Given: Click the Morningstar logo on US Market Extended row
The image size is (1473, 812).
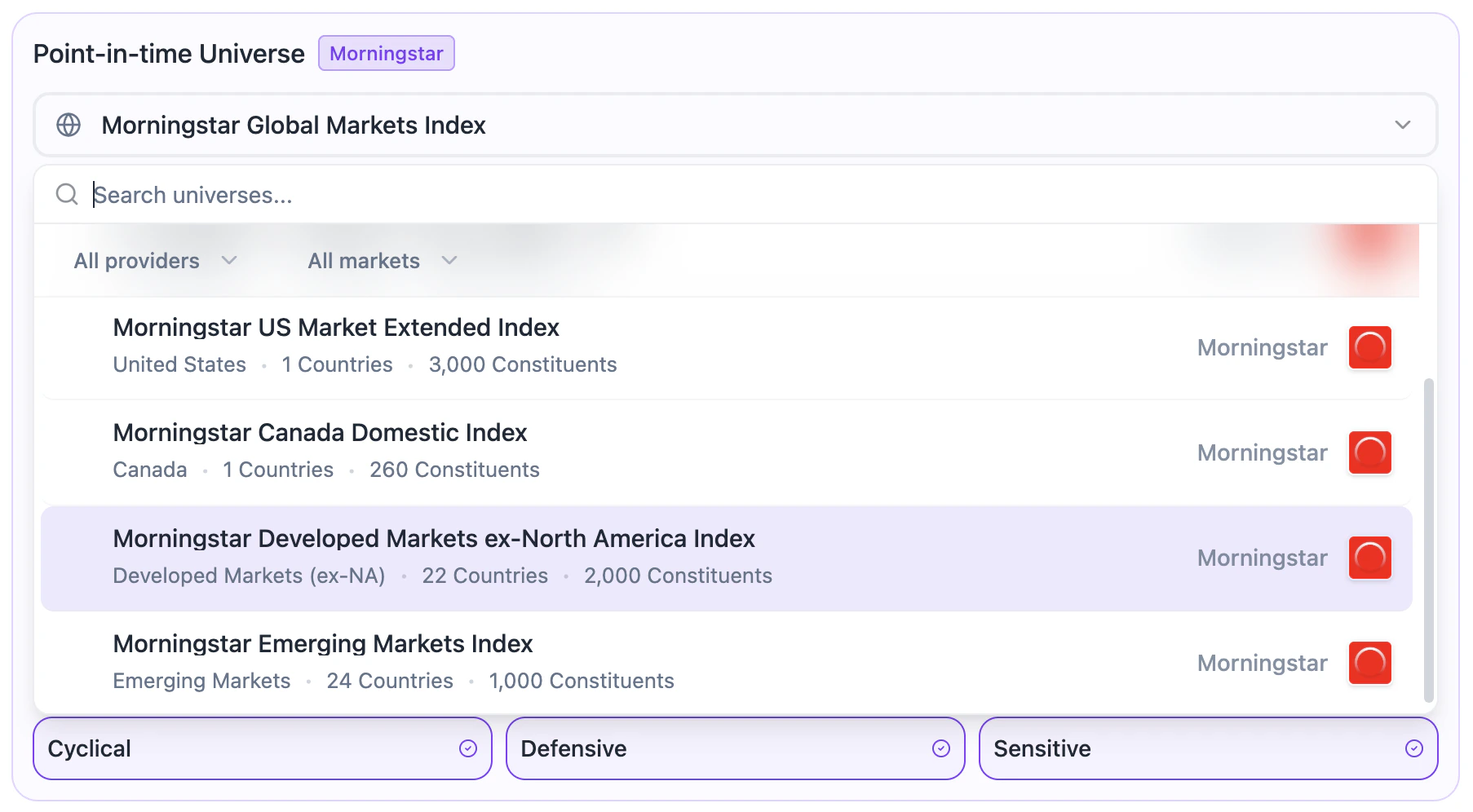Looking at the screenshot, I should coord(1370,347).
